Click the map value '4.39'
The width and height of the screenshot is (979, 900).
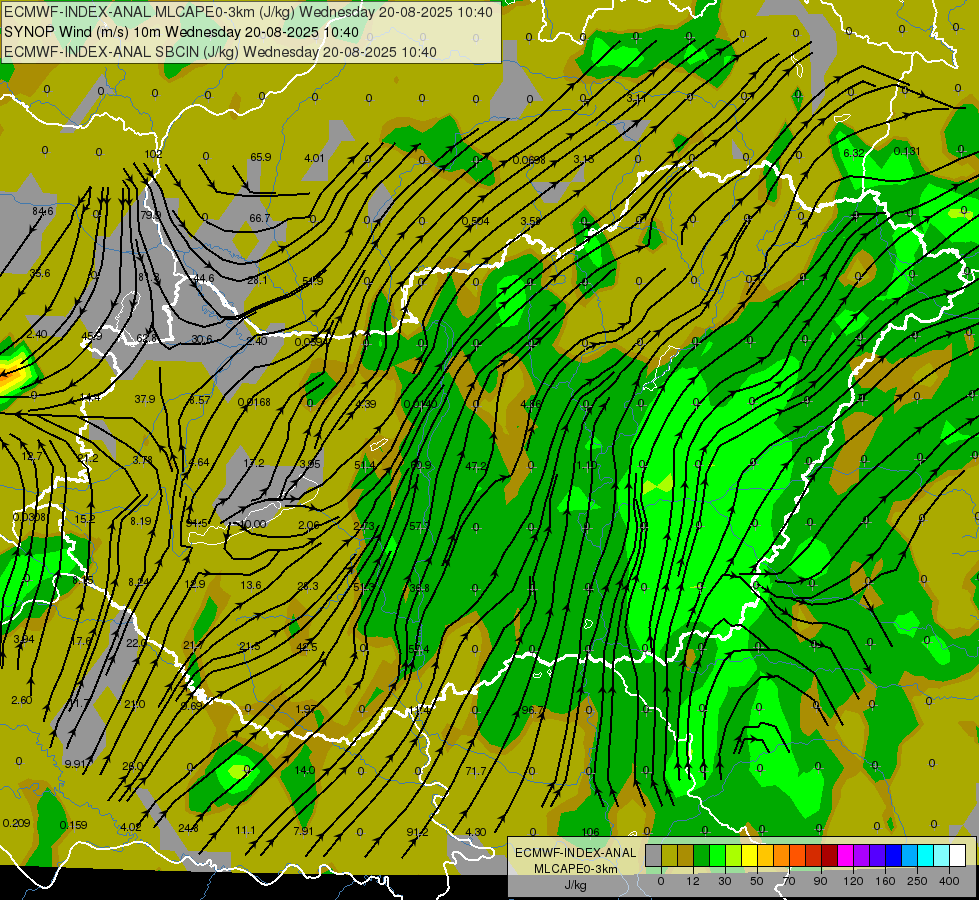[x=365, y=404]
